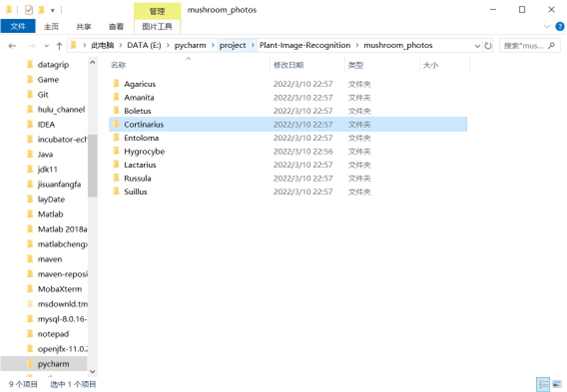567x392 pixels.
Task: Go up one folder level arrow
Action: (59, 46)
